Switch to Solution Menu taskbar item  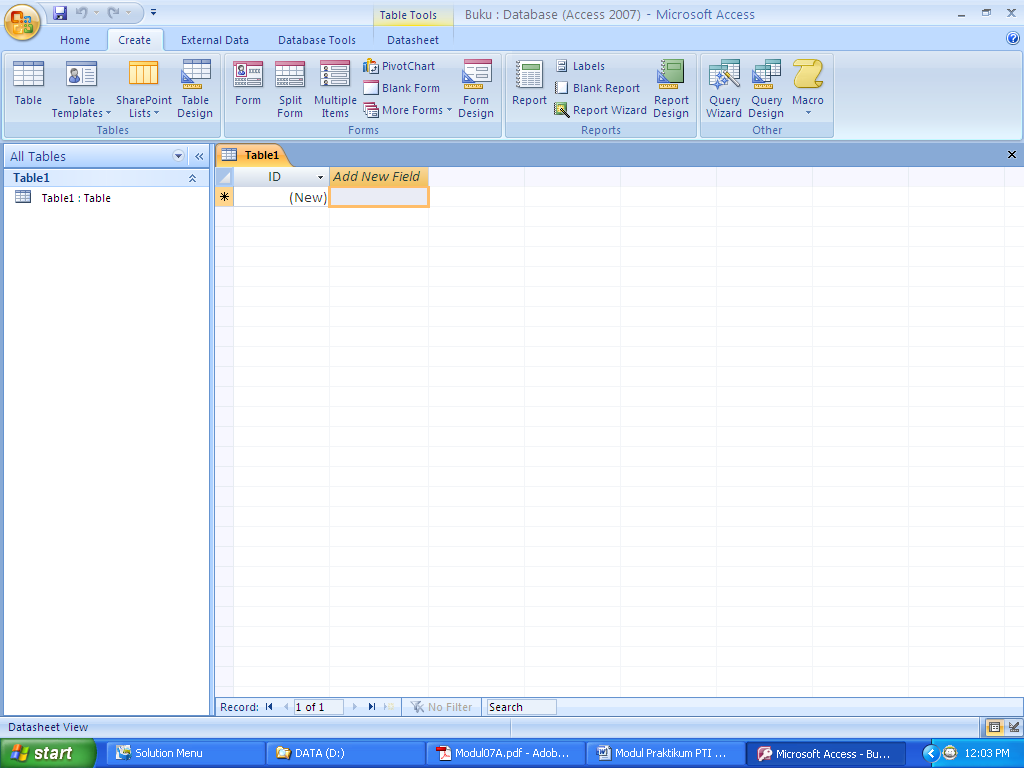(x=185, y=753)
